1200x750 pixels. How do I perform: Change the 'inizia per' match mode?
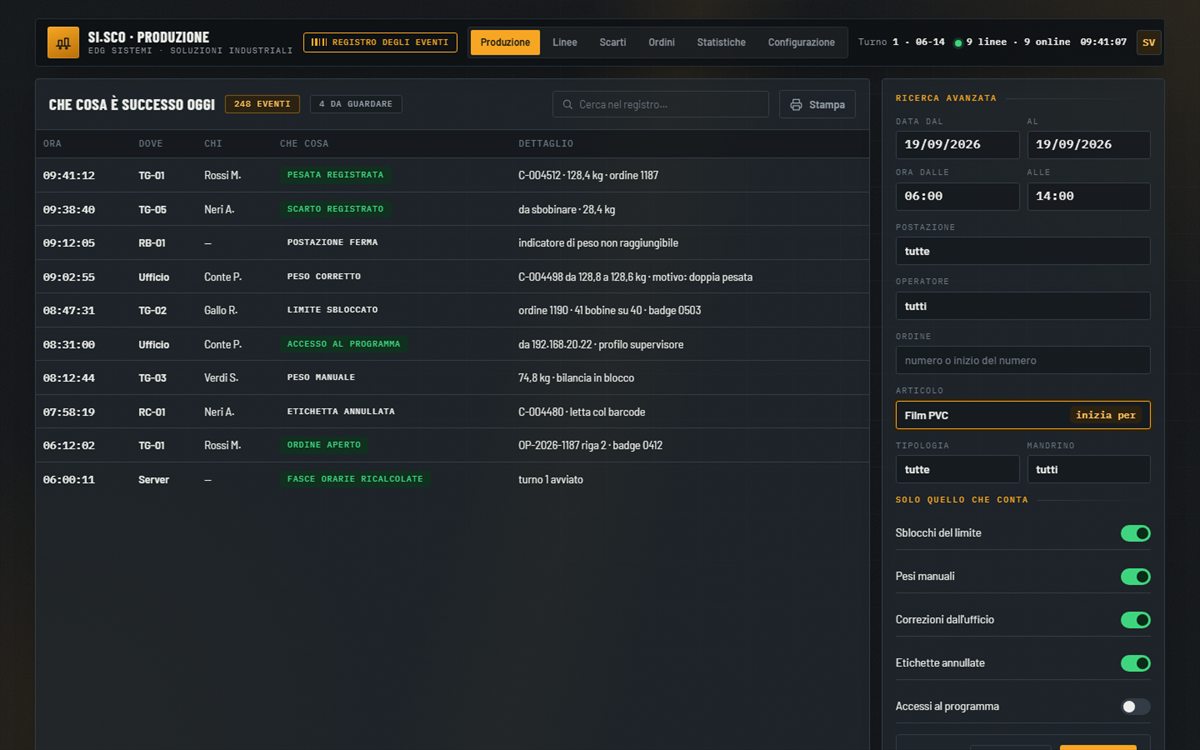coord(1106,415)
